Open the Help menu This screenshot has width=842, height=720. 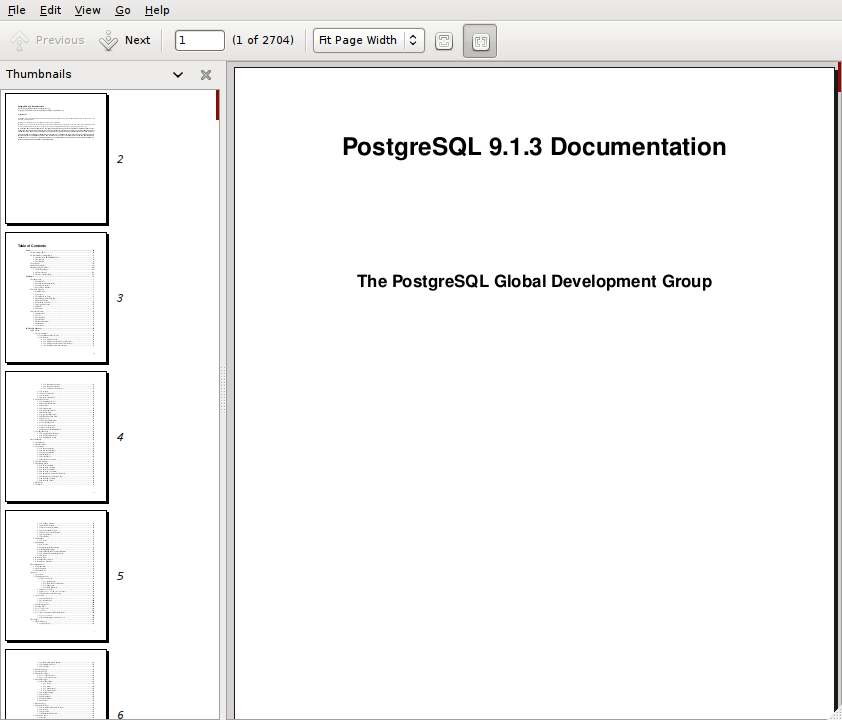(x=157, y=10)
